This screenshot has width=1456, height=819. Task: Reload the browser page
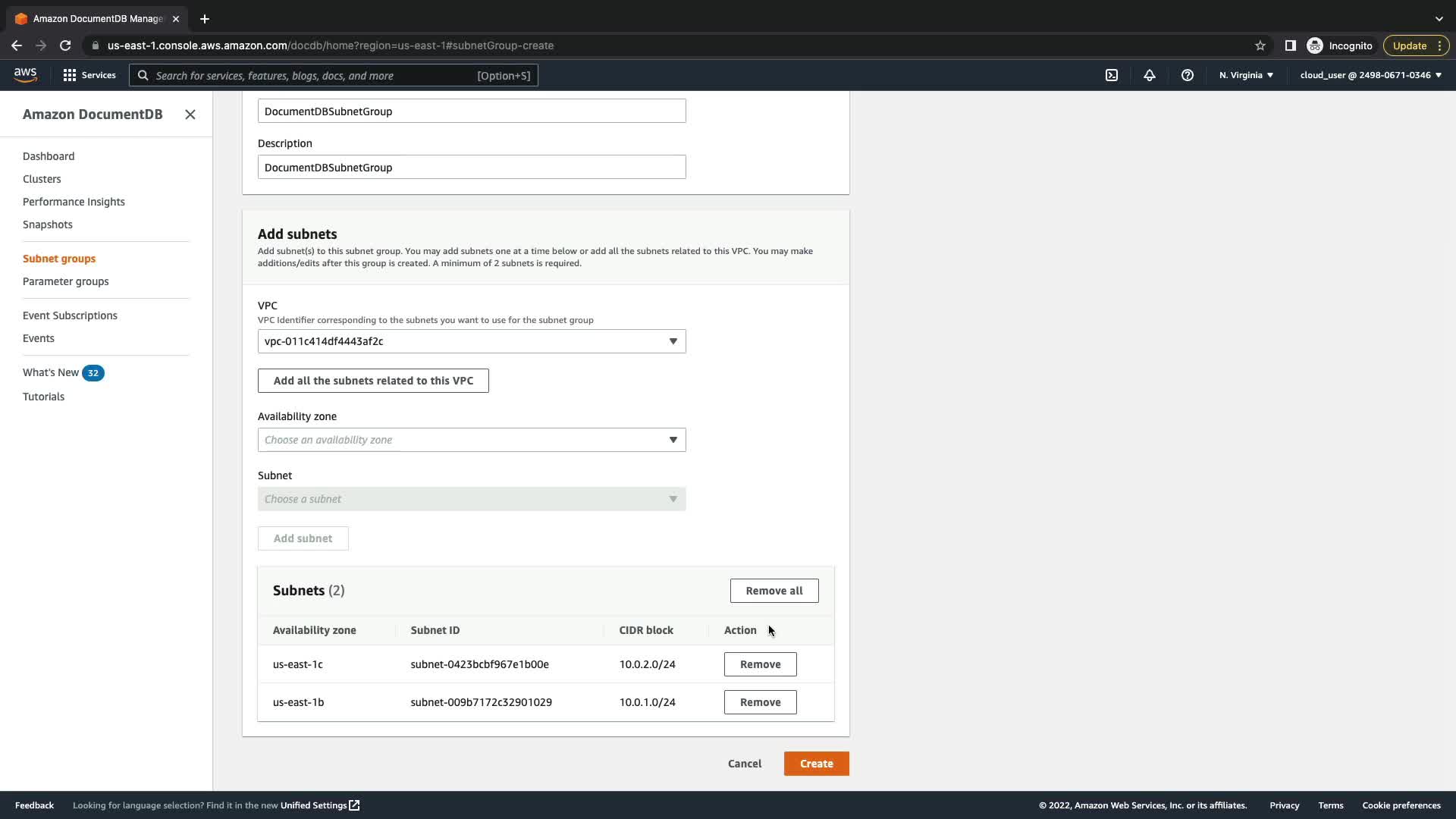tap(65, 45)
